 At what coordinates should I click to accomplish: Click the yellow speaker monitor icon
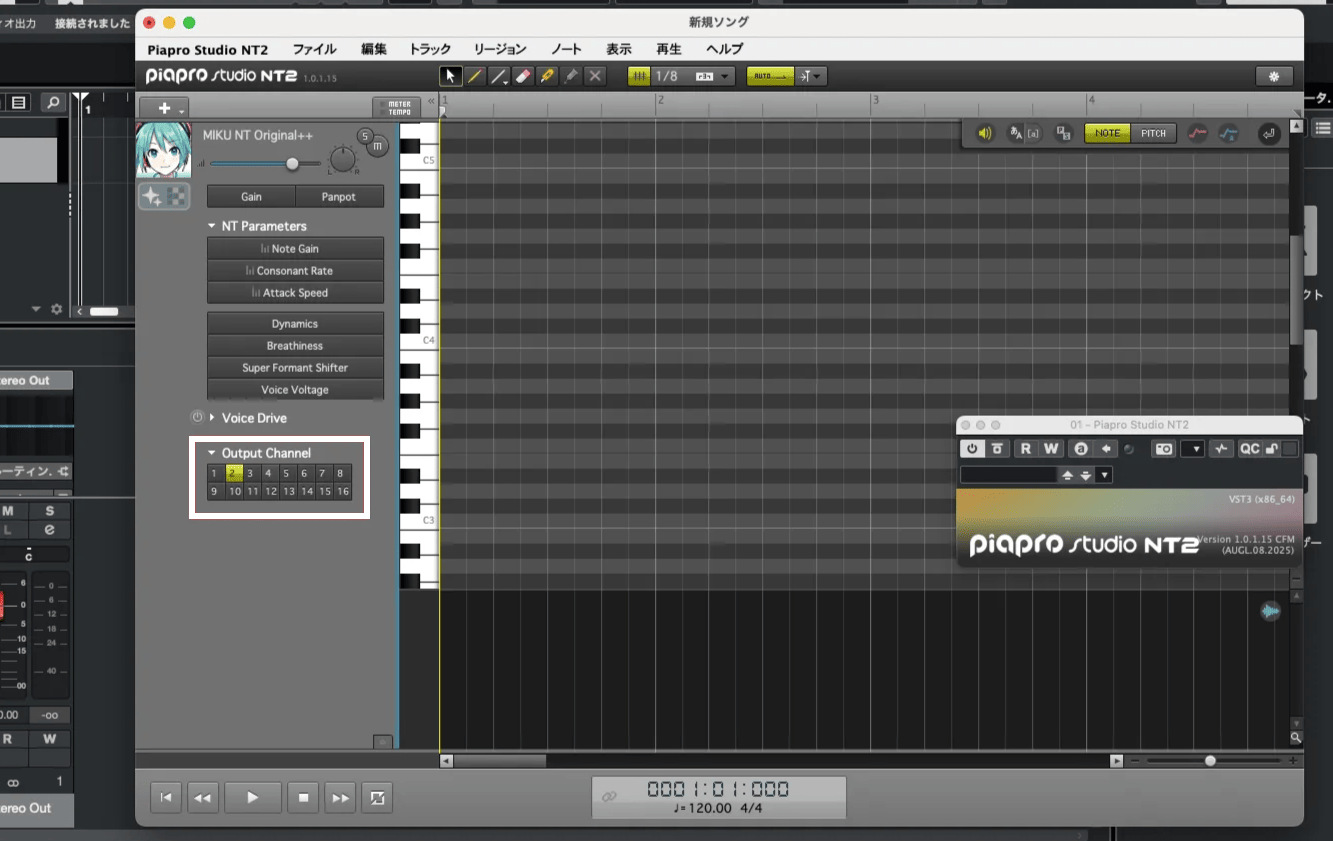point(985,133)
